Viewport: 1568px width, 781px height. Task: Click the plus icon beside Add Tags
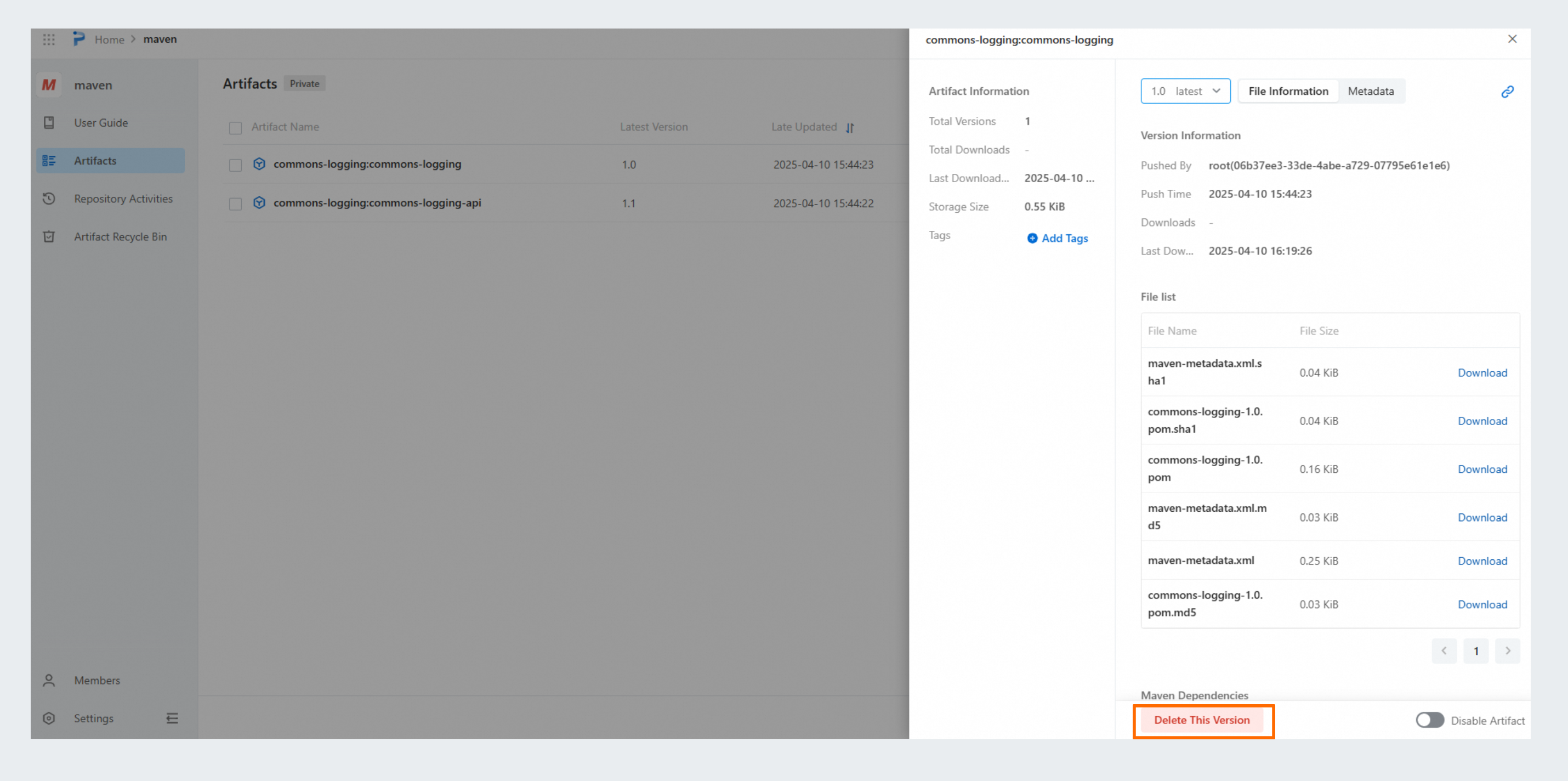coord(1032,238)
